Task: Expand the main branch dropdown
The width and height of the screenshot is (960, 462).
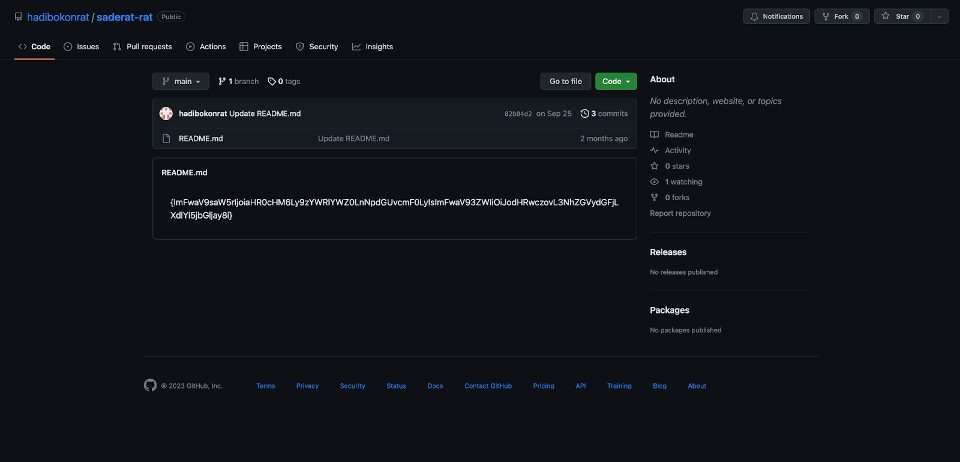Action: [x=181, y=81]
